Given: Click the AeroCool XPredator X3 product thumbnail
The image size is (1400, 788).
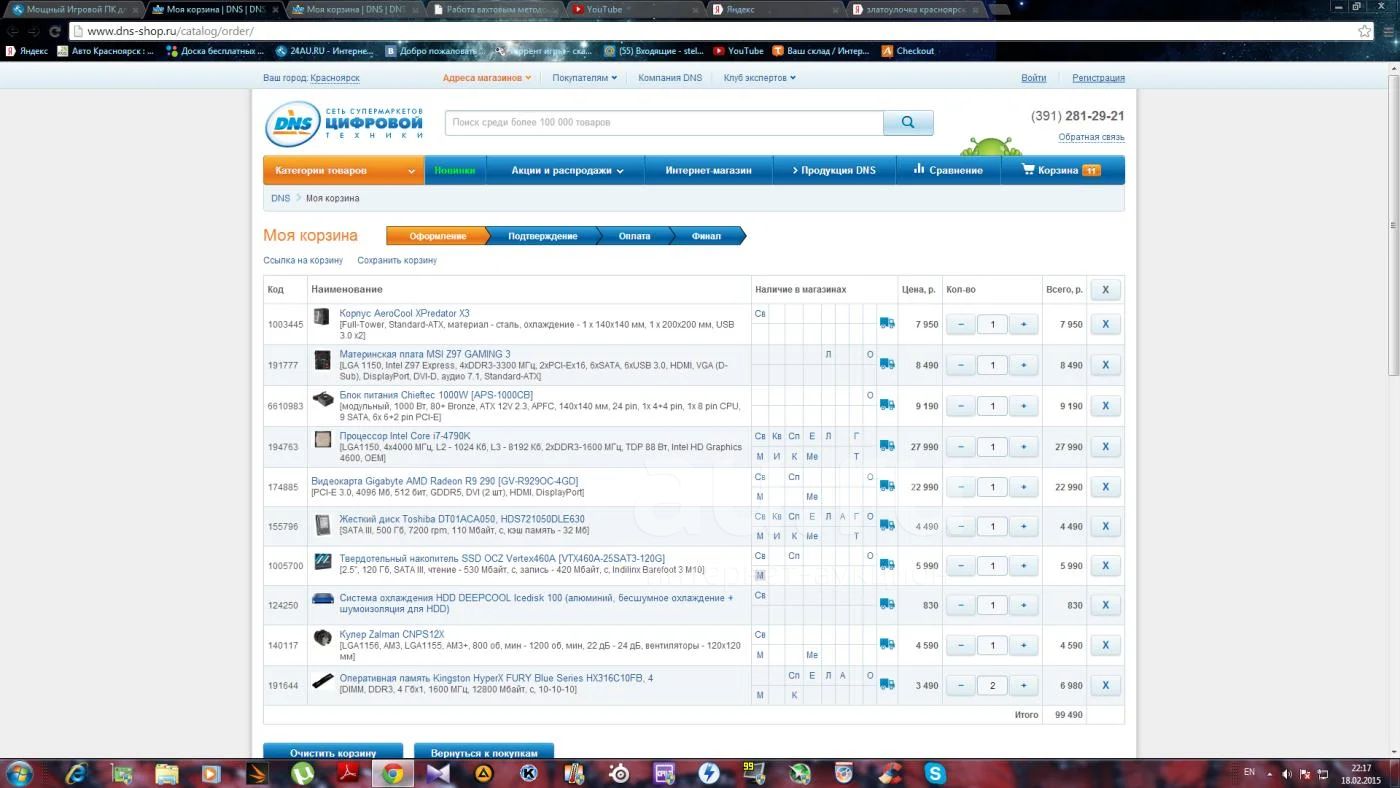Looking at the screenshot, I should pos(321,317).
